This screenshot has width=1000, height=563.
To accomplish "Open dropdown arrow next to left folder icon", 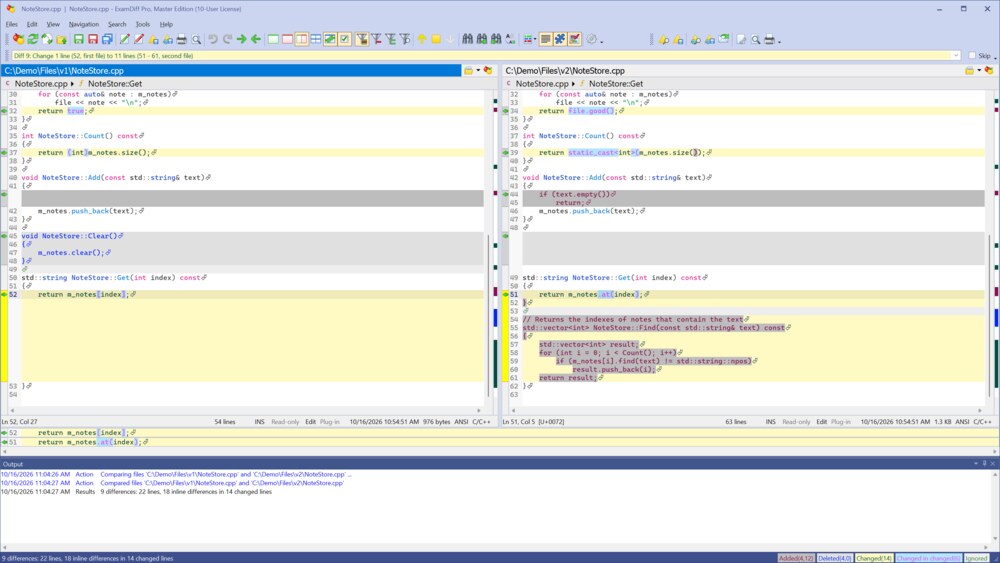I will (x=478, y=71).
